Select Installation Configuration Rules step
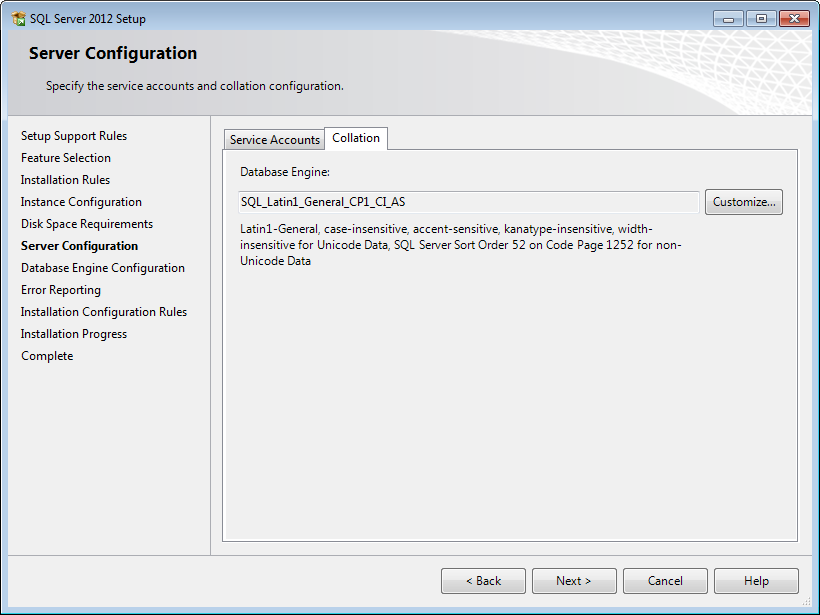This screenshot has width=820, height=615. [x=104, y=312]
